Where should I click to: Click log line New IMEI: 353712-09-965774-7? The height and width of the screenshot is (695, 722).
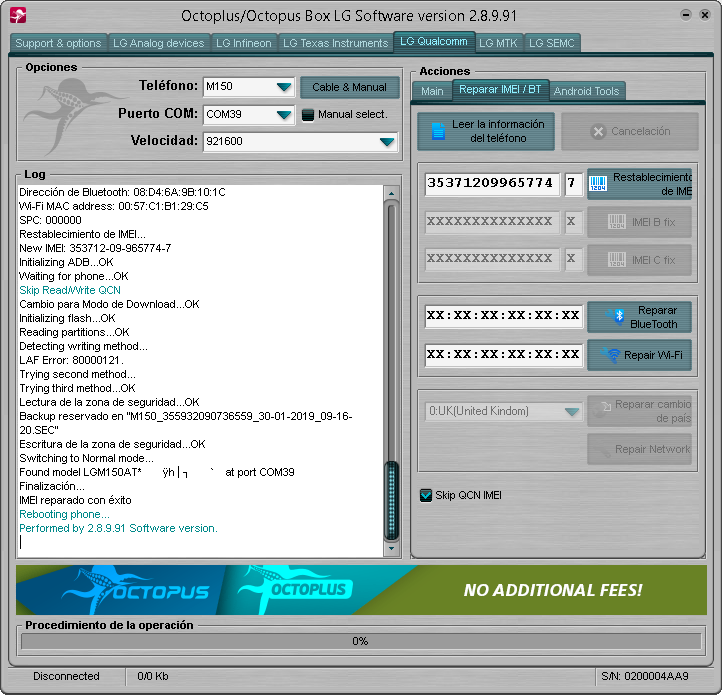click(x=95, y=248)
